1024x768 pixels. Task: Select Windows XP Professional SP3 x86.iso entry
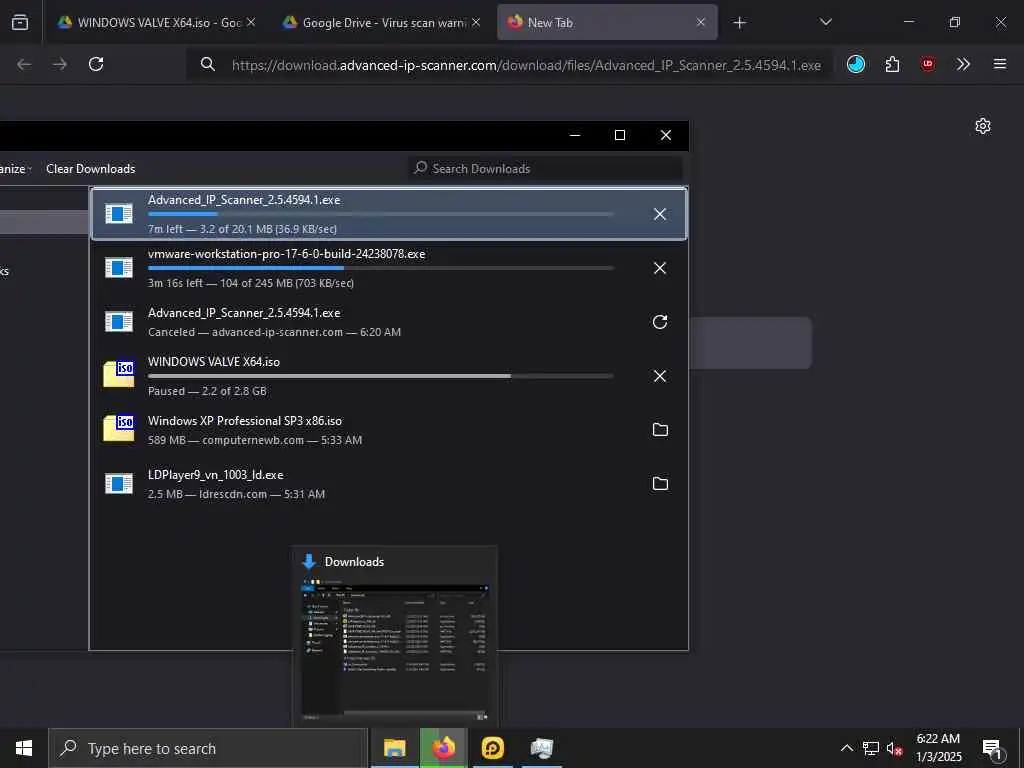pyautogui.click(x=389, y=430)
